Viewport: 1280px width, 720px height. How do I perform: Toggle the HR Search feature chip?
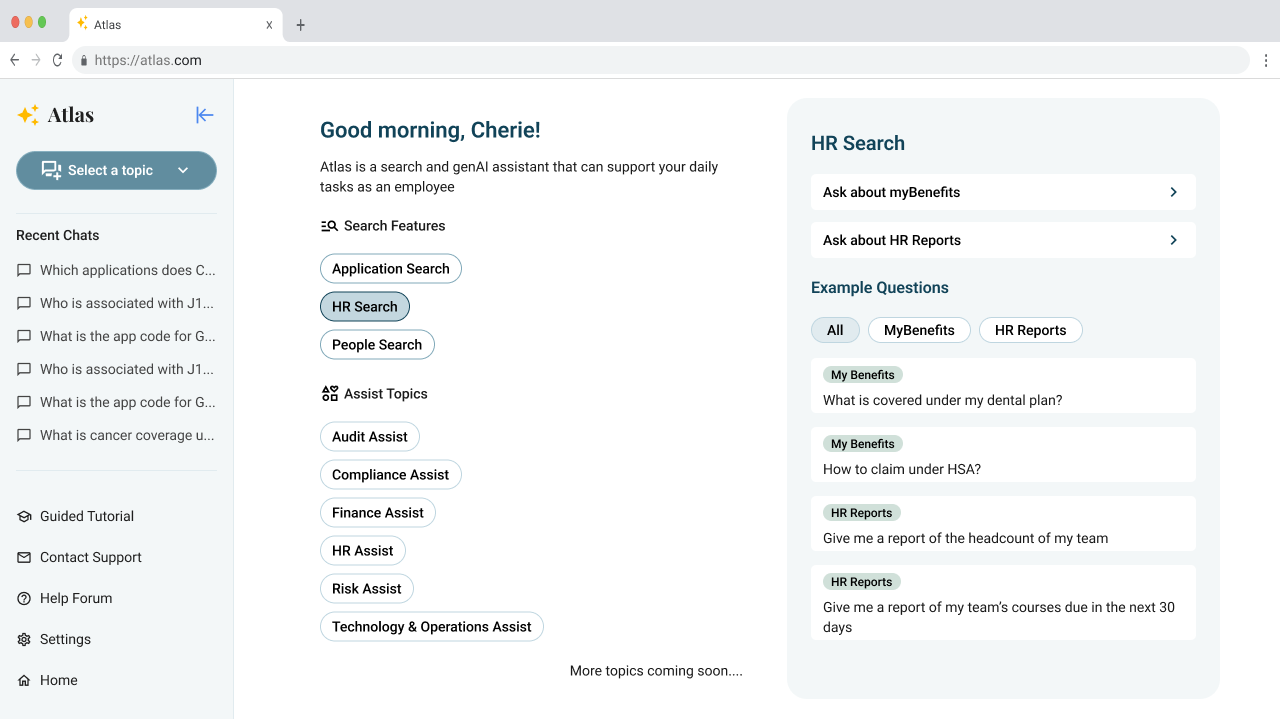(365, 307)
